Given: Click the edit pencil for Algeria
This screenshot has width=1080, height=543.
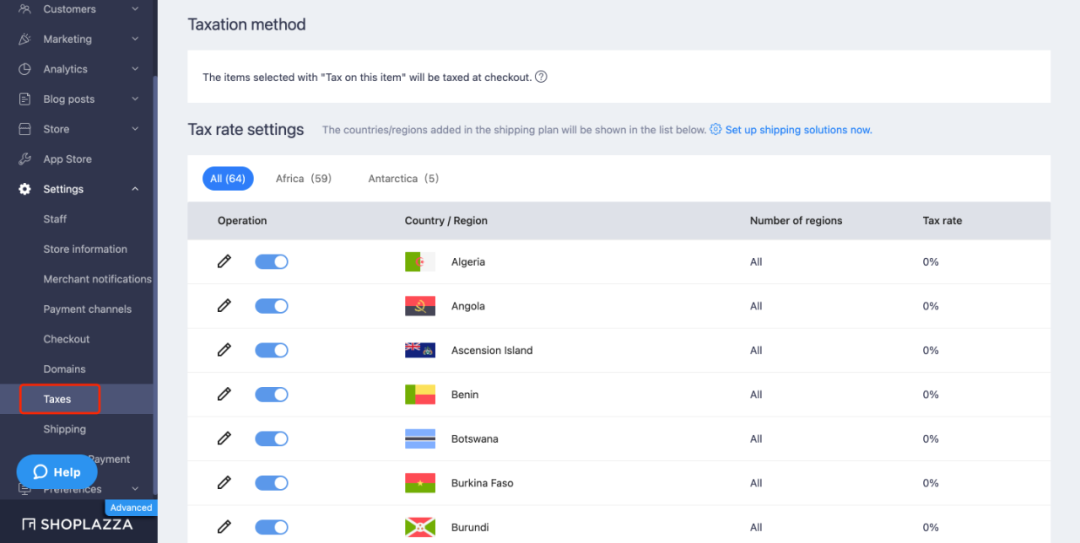Looking at the screenshot, I should (224, 262).
